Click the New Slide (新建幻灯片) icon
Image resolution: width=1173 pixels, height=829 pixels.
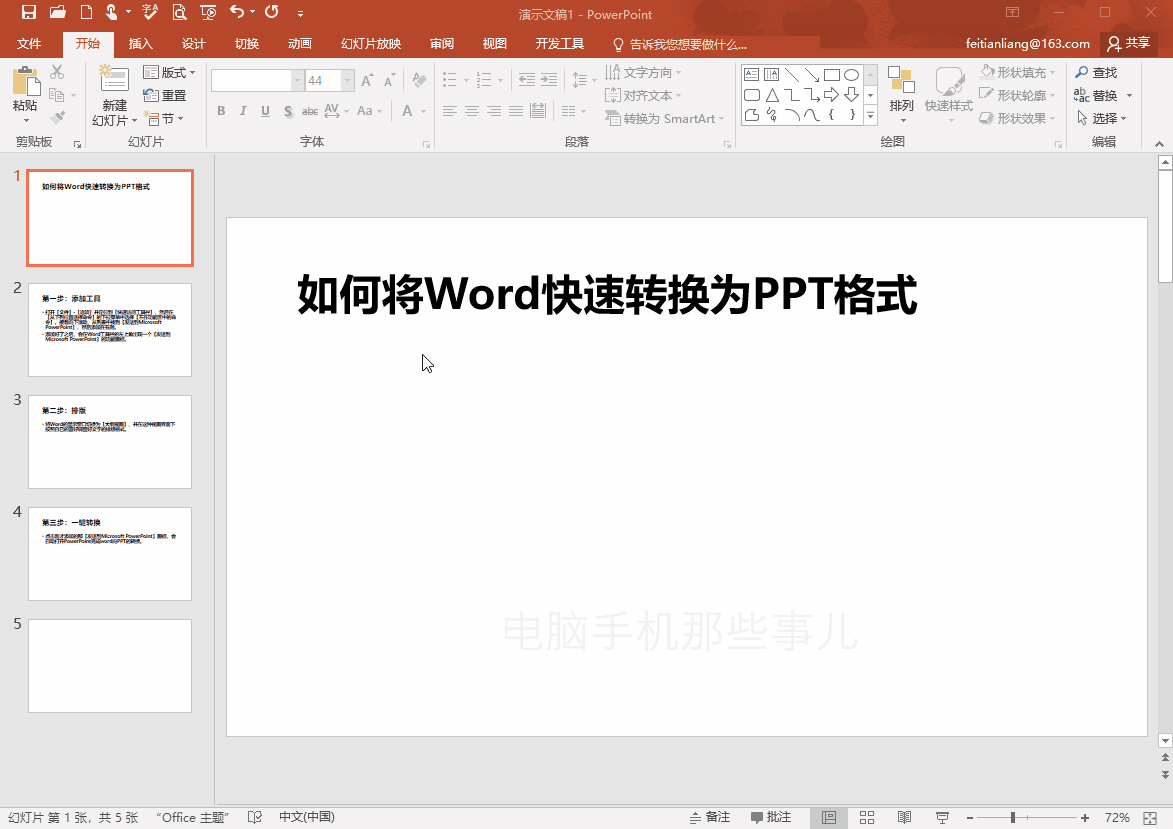coord(114,79)
